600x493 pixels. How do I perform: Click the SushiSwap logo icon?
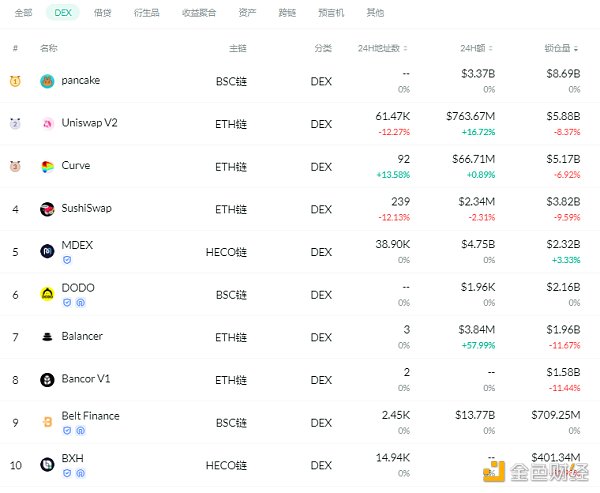click(47, 209)
